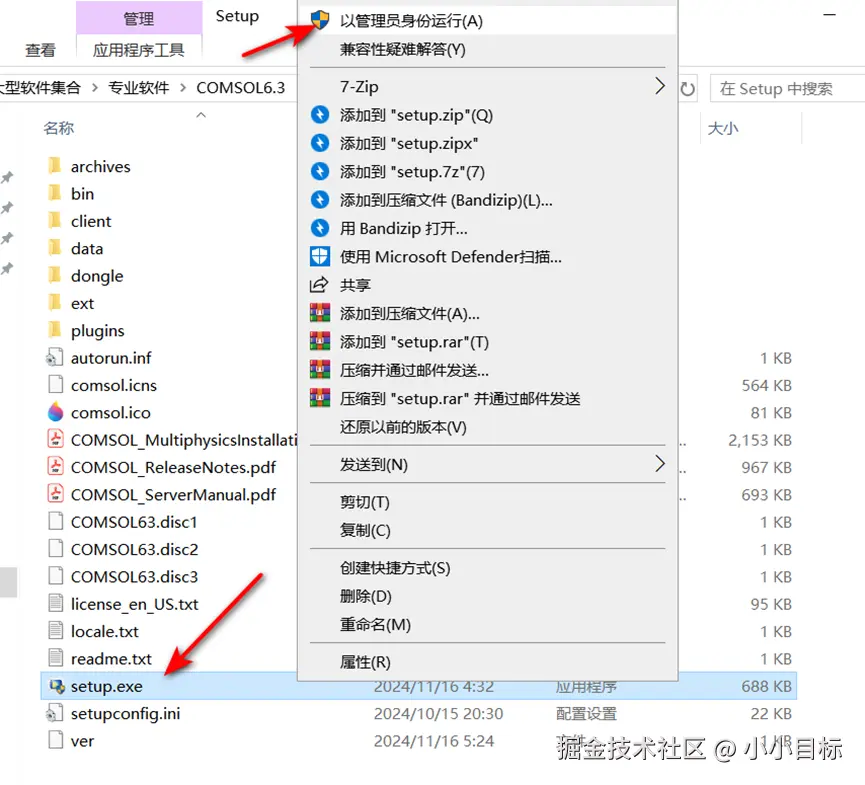Click the Microsoft Defender scan shield icon
This screenshot has width=865, height=785.
(320, 257)
